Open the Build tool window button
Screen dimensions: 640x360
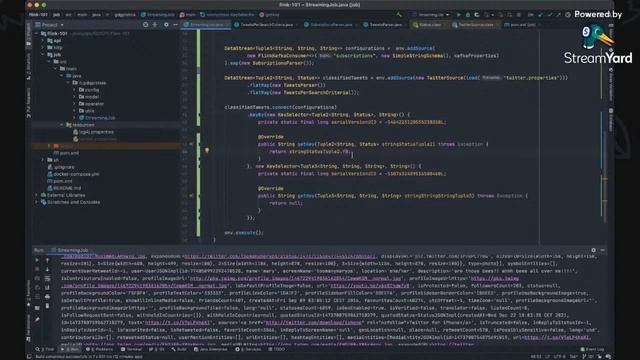(179, 349)
